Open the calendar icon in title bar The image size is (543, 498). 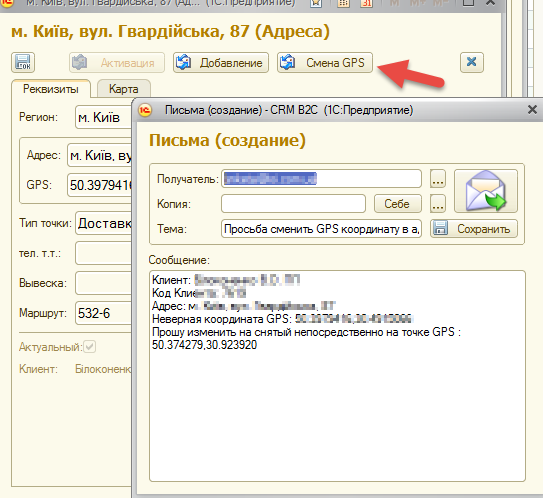(x=366, y=3)
